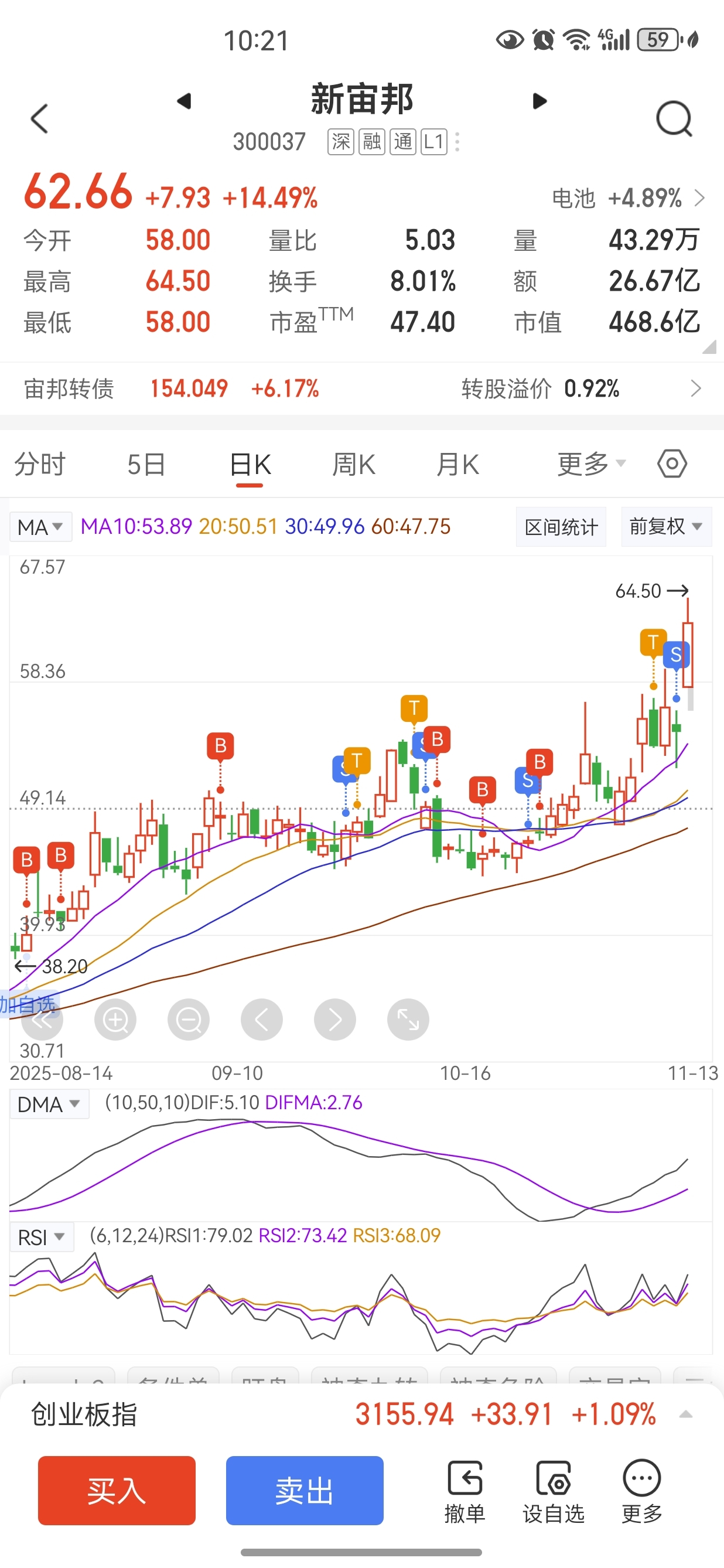The image size is (724, 1568).
Task: Tap the alarm icon in status bar
Action: click(x=542, y=40)
